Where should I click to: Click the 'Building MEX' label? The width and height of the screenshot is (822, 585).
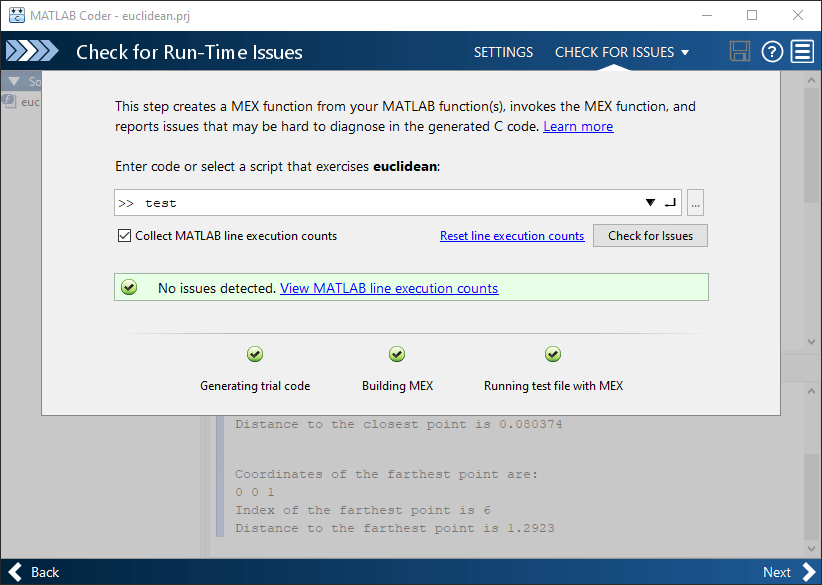(x=397, y=386)
